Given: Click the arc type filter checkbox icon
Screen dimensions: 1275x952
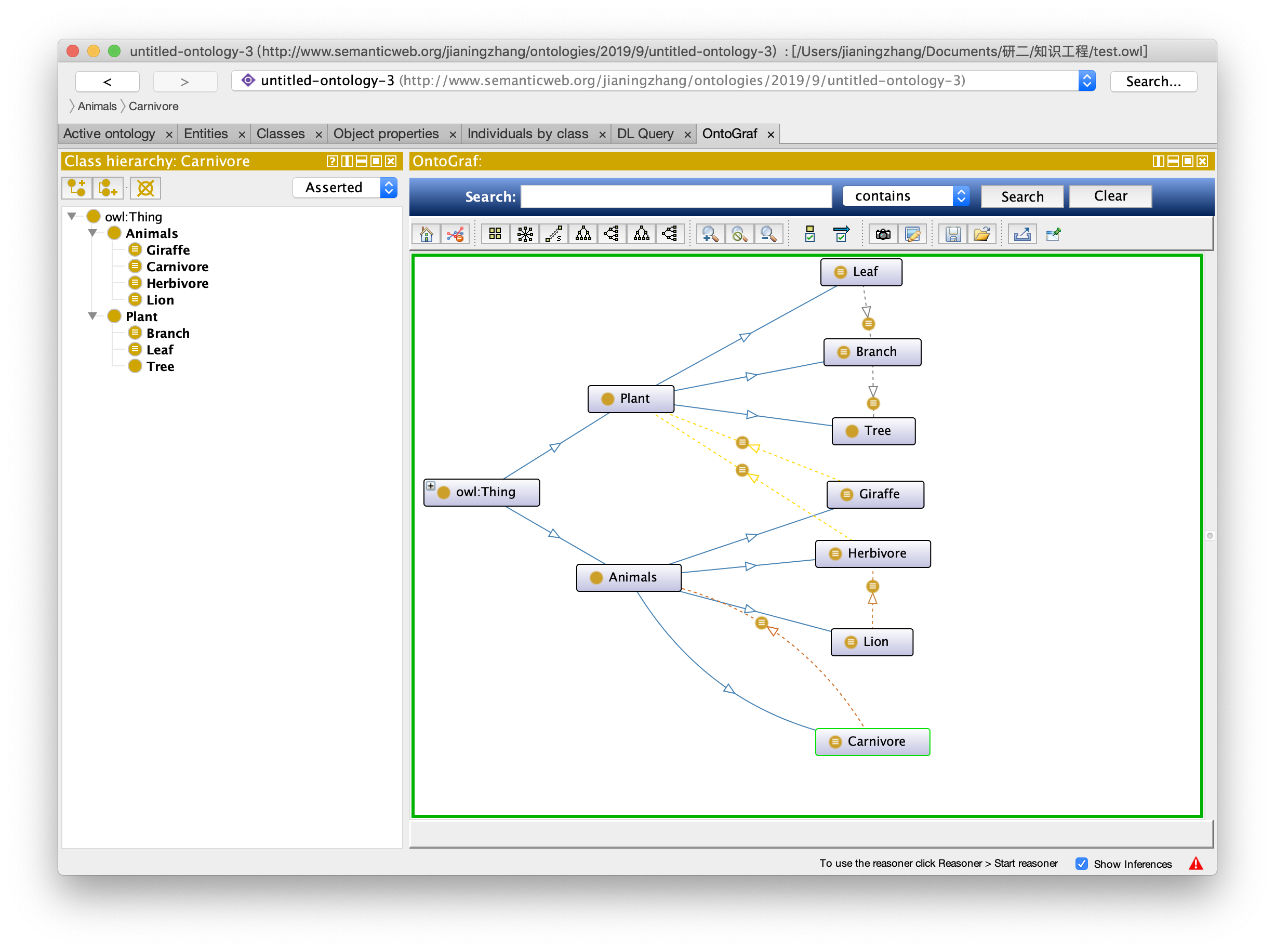Looking at the screenshot, I should [x=841, y=234].
